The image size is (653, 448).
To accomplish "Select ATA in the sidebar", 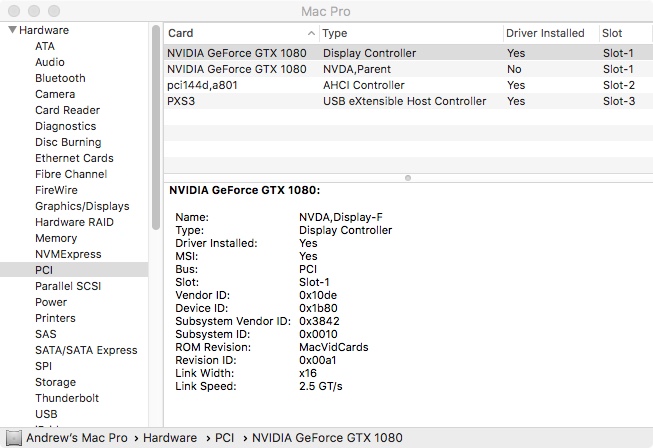I will pyautogui.click(x=45, y=46).
